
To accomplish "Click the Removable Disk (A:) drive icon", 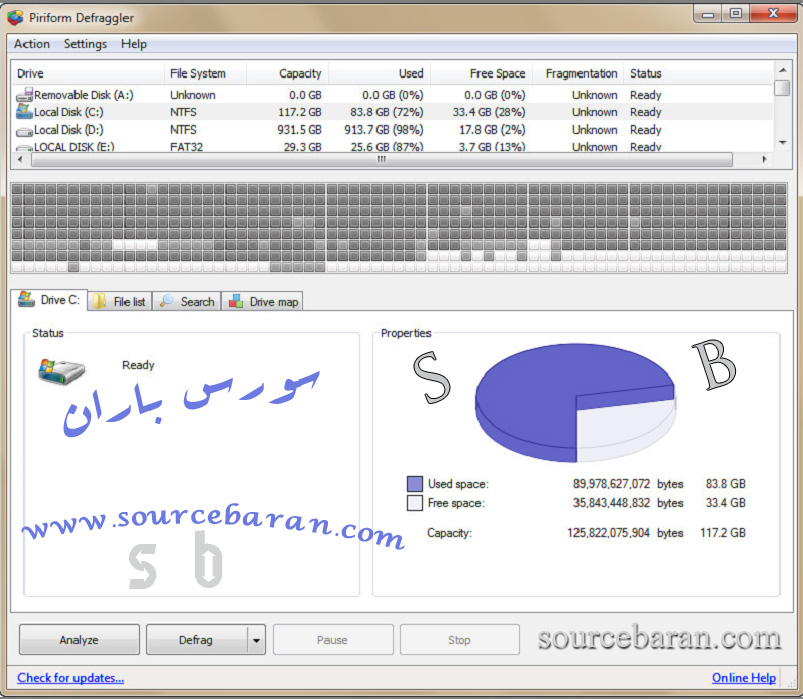I will tap(24, 95).
